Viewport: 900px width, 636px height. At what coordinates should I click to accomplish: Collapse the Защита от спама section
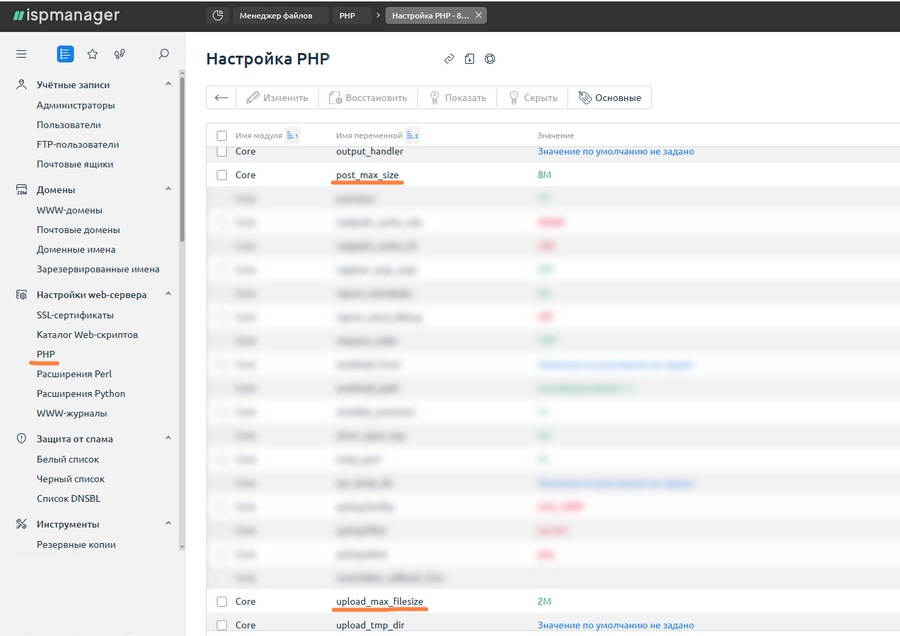point(168,439)
